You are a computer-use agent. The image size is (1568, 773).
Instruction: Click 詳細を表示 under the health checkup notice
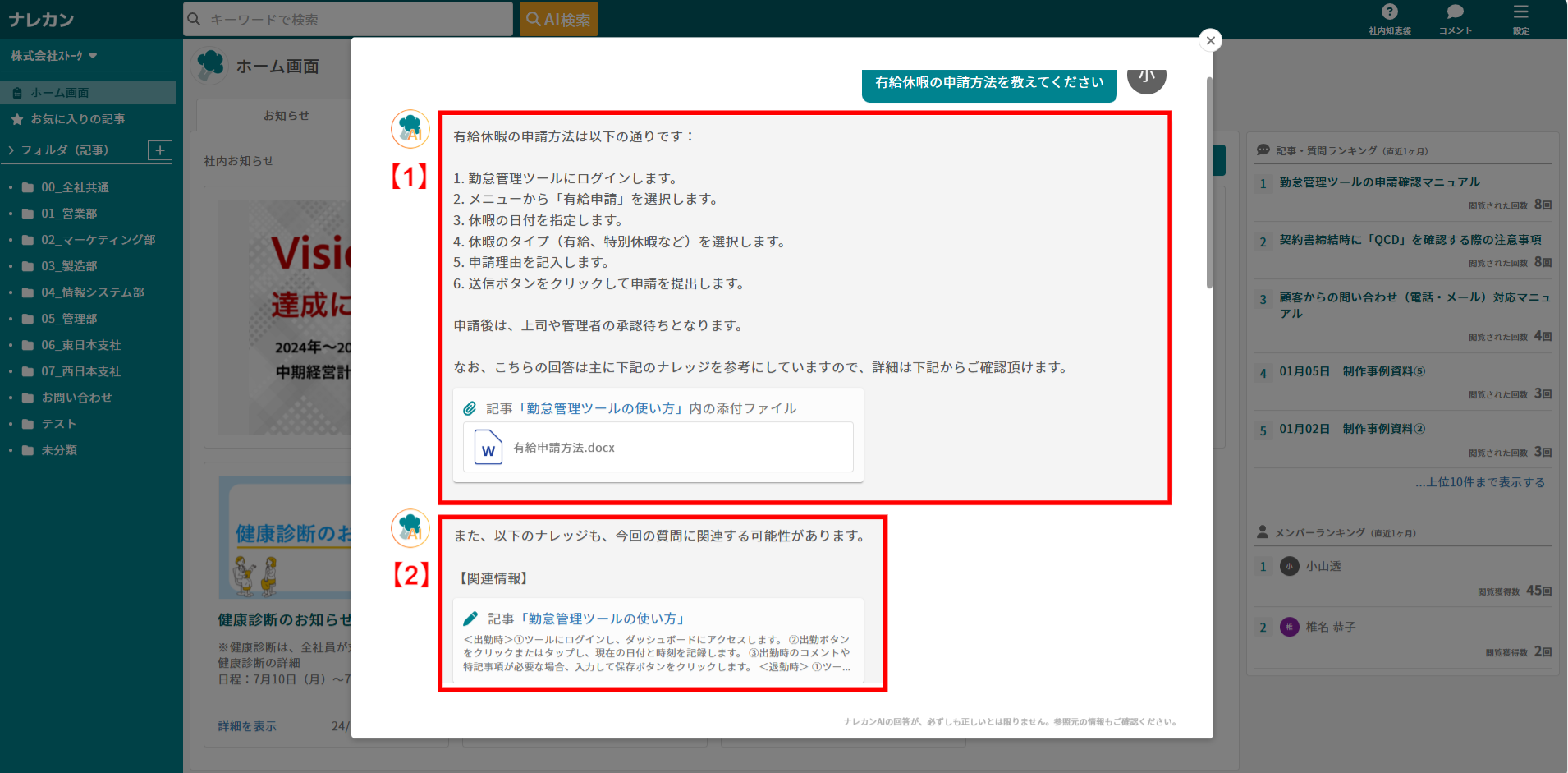[246, 726]
